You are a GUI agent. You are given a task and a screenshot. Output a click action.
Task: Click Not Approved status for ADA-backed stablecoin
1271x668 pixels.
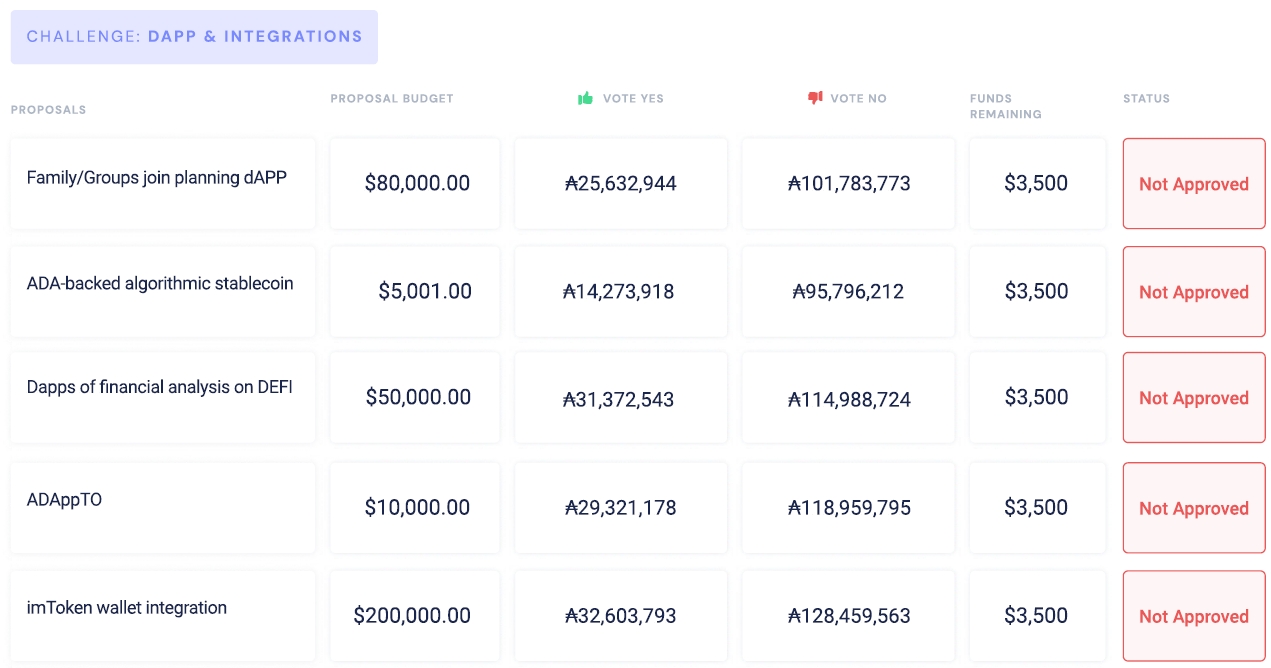(1194, 292)
